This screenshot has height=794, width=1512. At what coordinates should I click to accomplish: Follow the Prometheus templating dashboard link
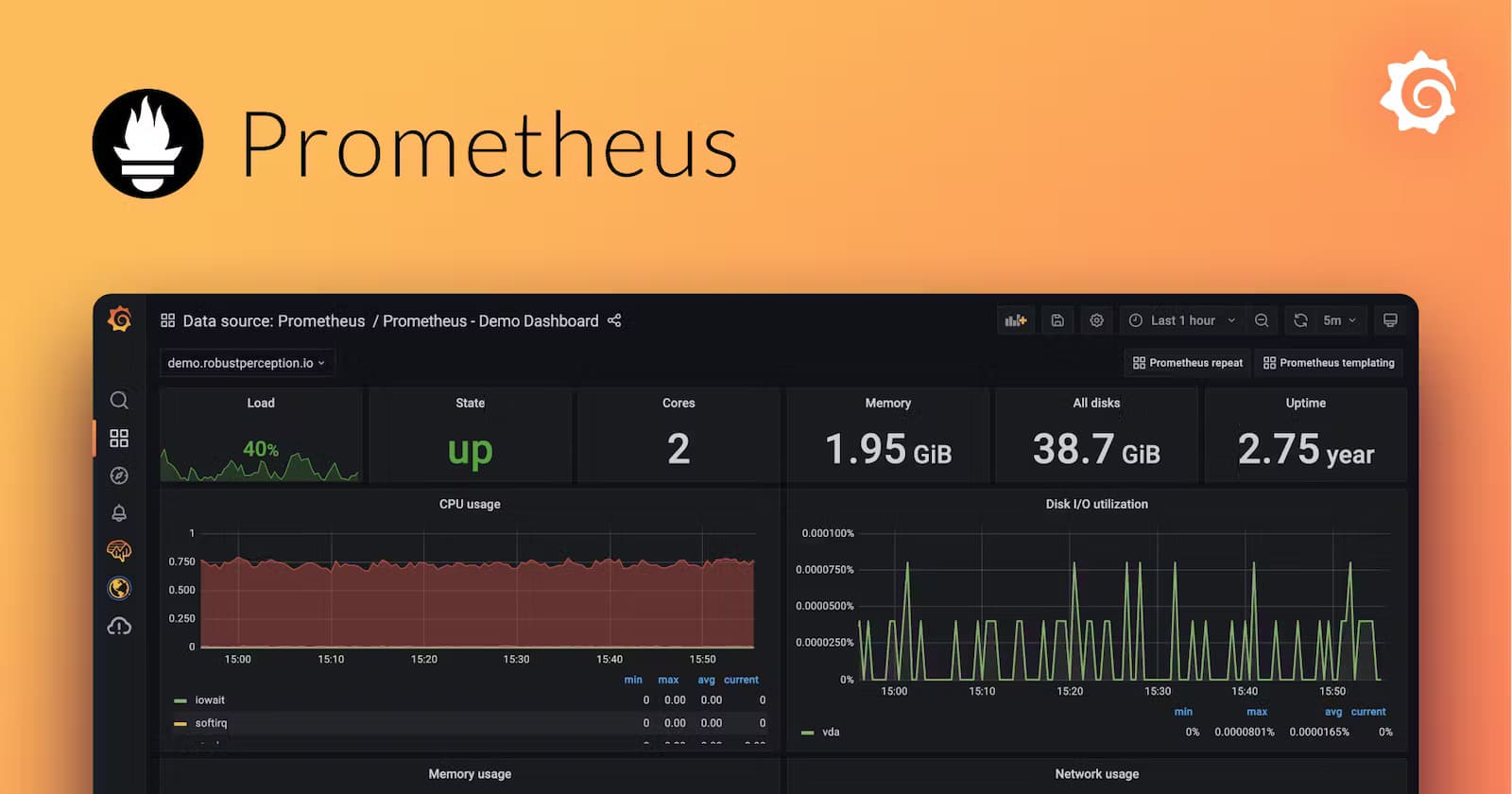(x=1329, y=363)
